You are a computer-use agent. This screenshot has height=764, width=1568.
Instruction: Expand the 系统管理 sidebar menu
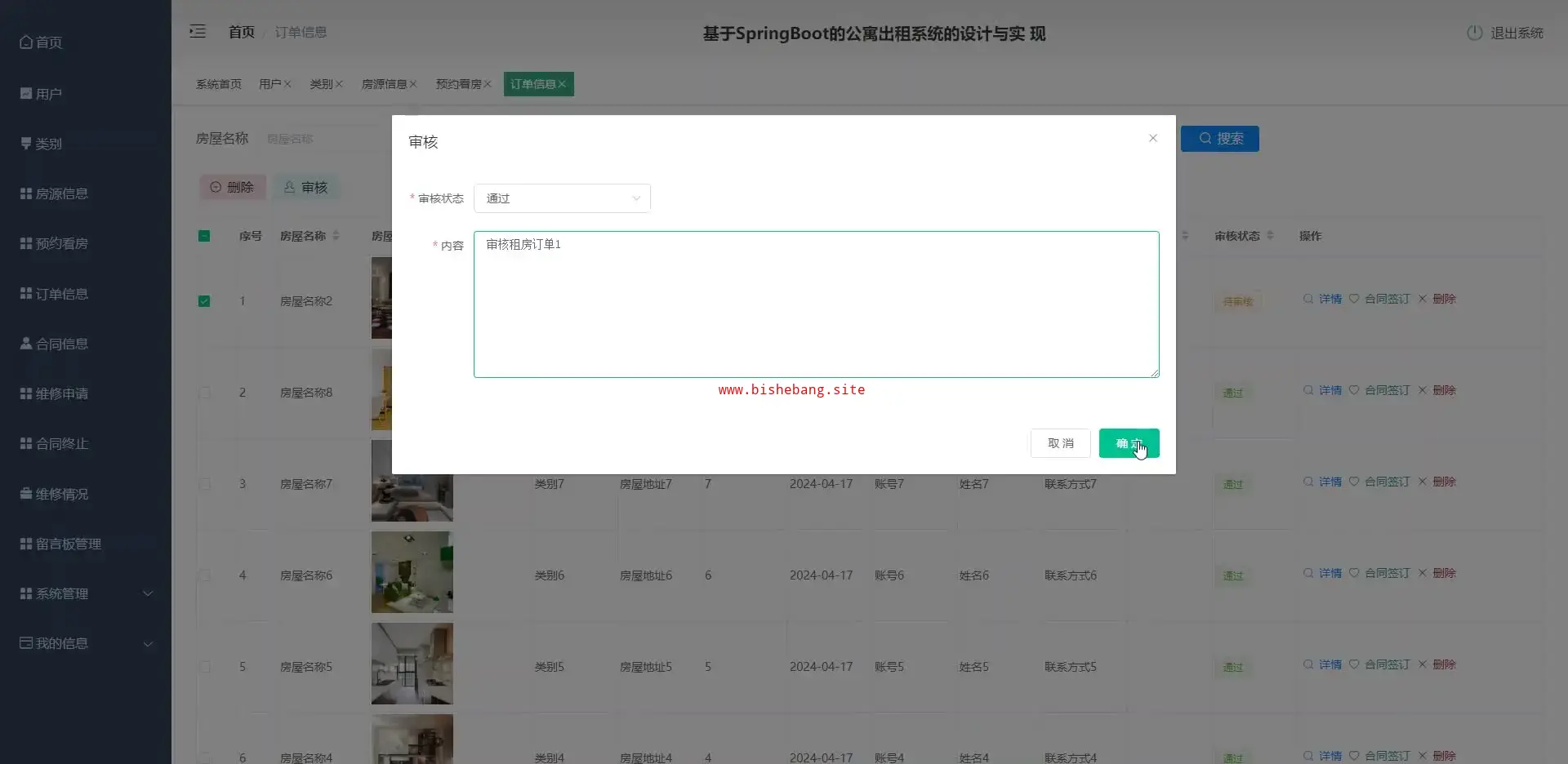point(86,593)
